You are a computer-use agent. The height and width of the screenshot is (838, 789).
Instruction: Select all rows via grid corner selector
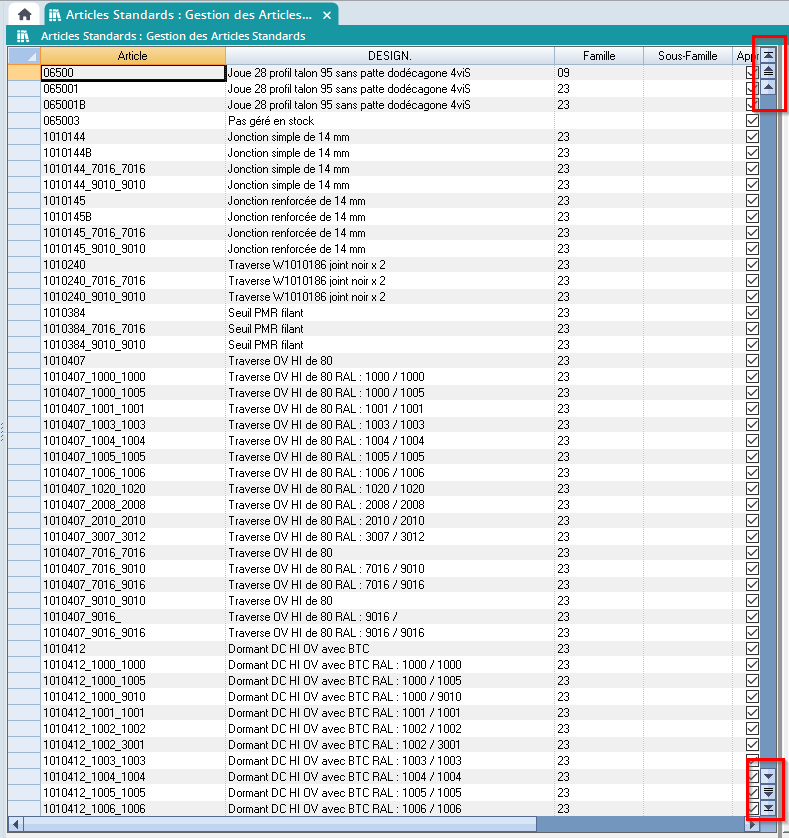(x=23, y=56)
